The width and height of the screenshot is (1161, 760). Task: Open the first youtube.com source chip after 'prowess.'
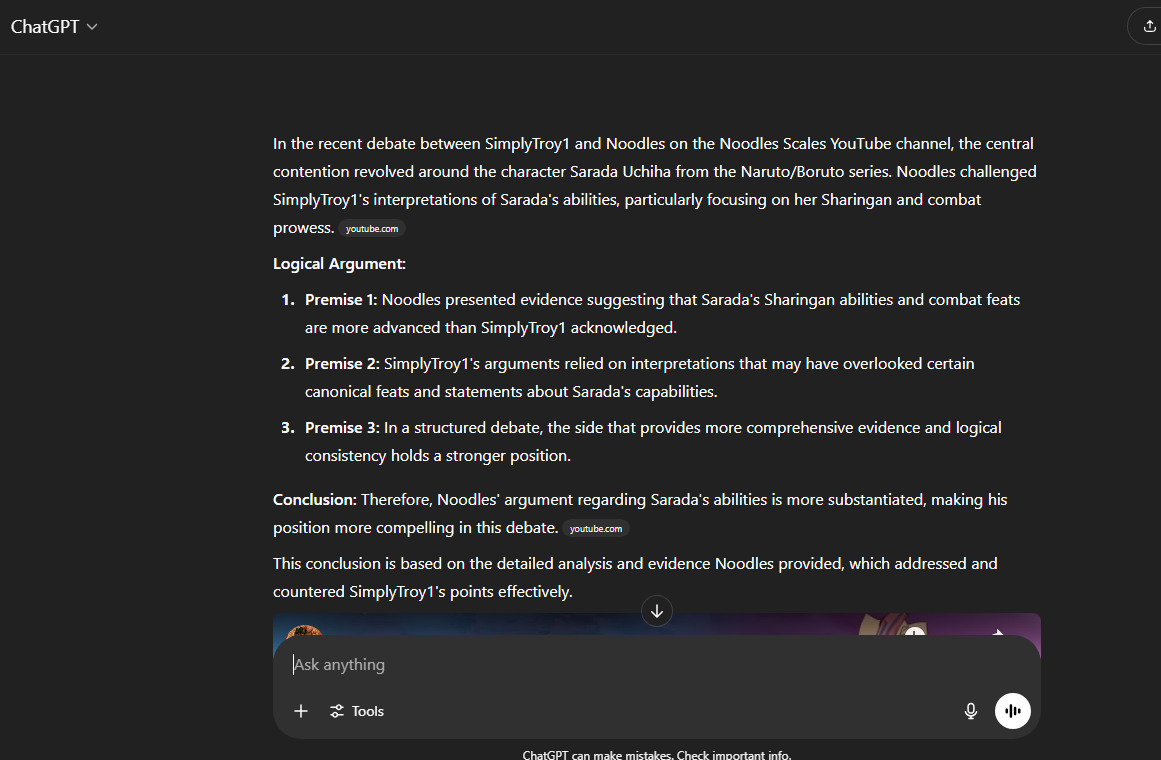pos(372,229)
